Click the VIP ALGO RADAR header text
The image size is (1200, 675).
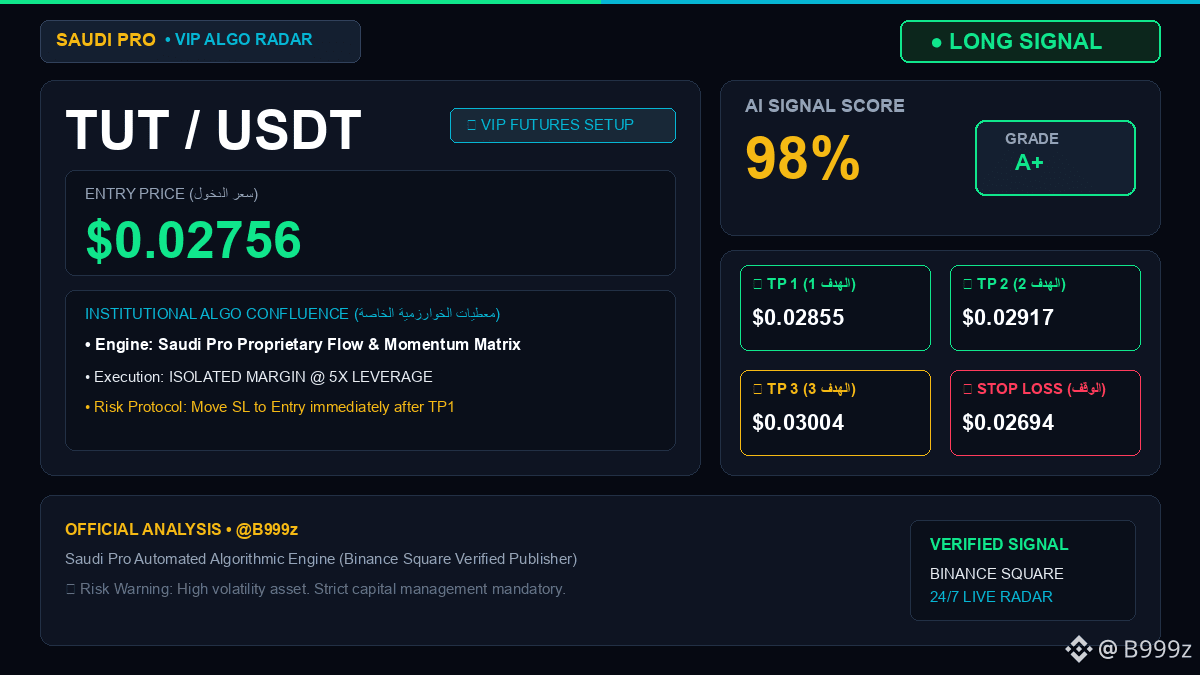[x=239, y=40]
